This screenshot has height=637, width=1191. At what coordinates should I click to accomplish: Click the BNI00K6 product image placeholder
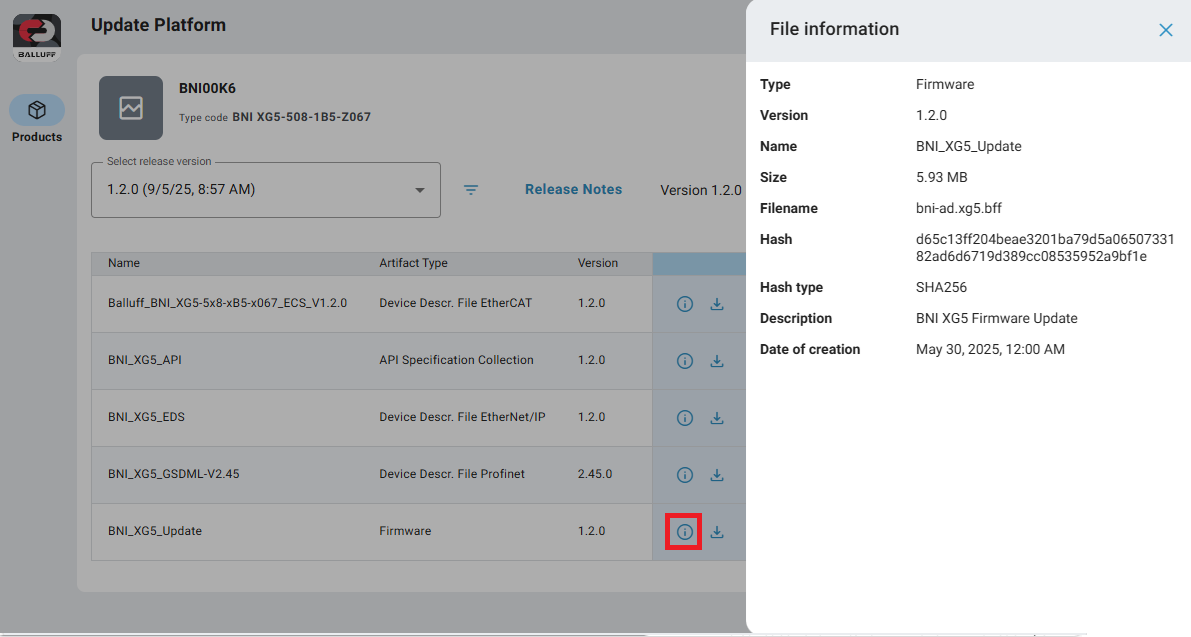coord(131,108)
